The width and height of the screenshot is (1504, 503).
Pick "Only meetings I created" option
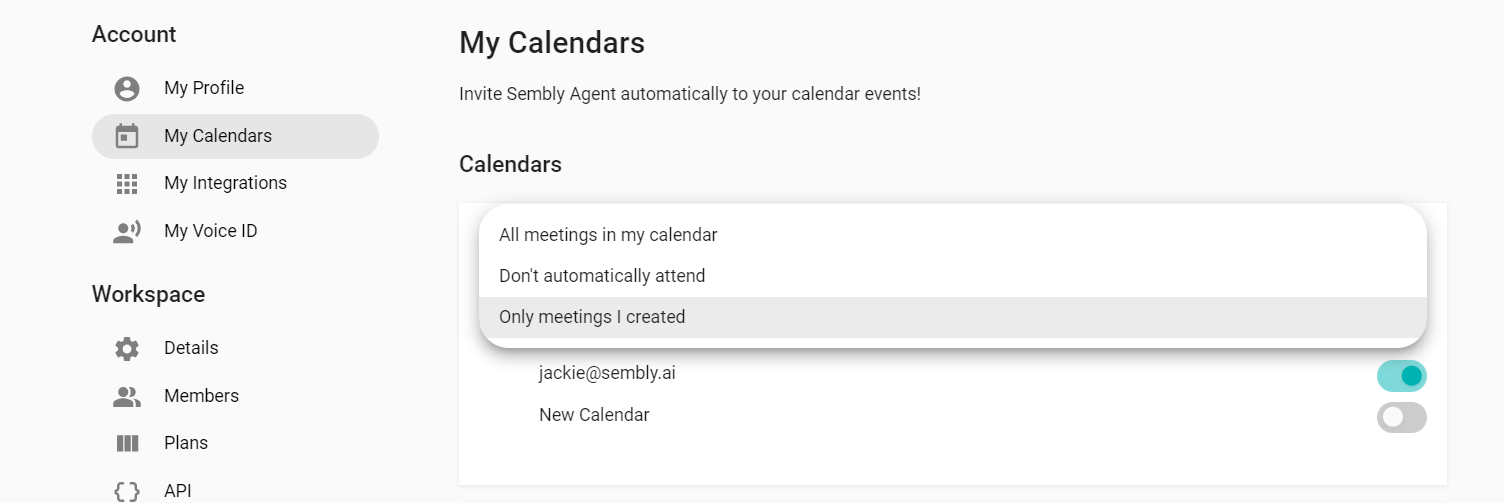coord(592,317)
